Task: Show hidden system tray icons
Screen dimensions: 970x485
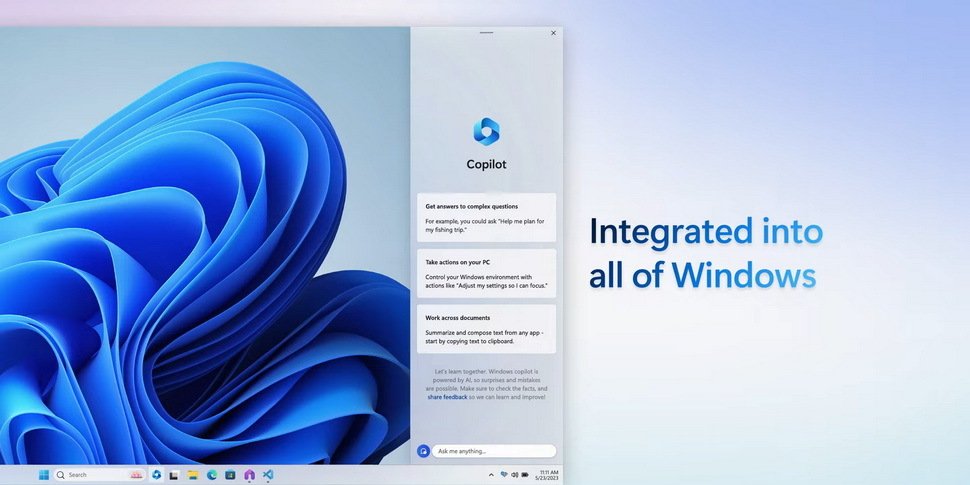Action: (x=491, y=475)
